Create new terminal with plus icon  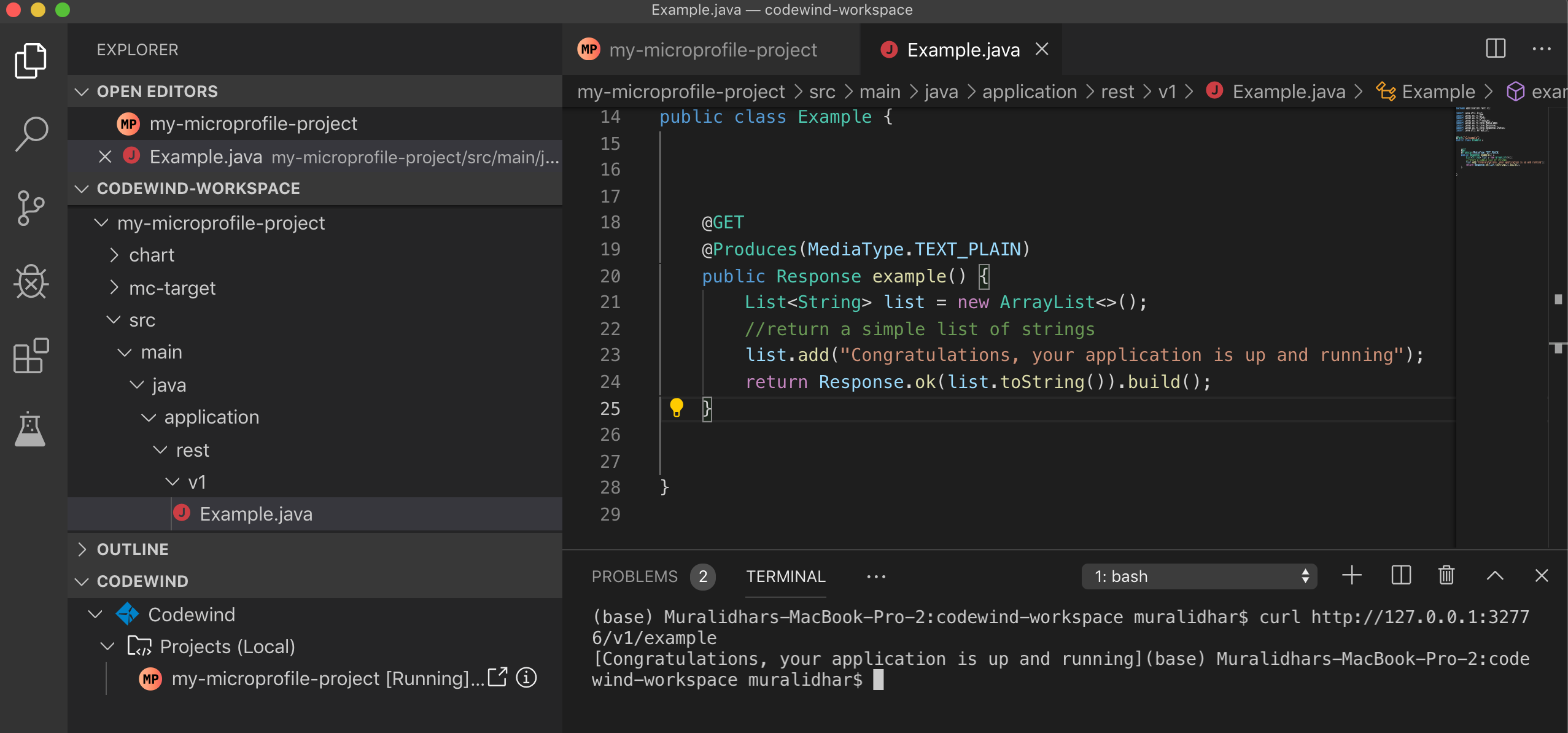tap(1351, 576)
